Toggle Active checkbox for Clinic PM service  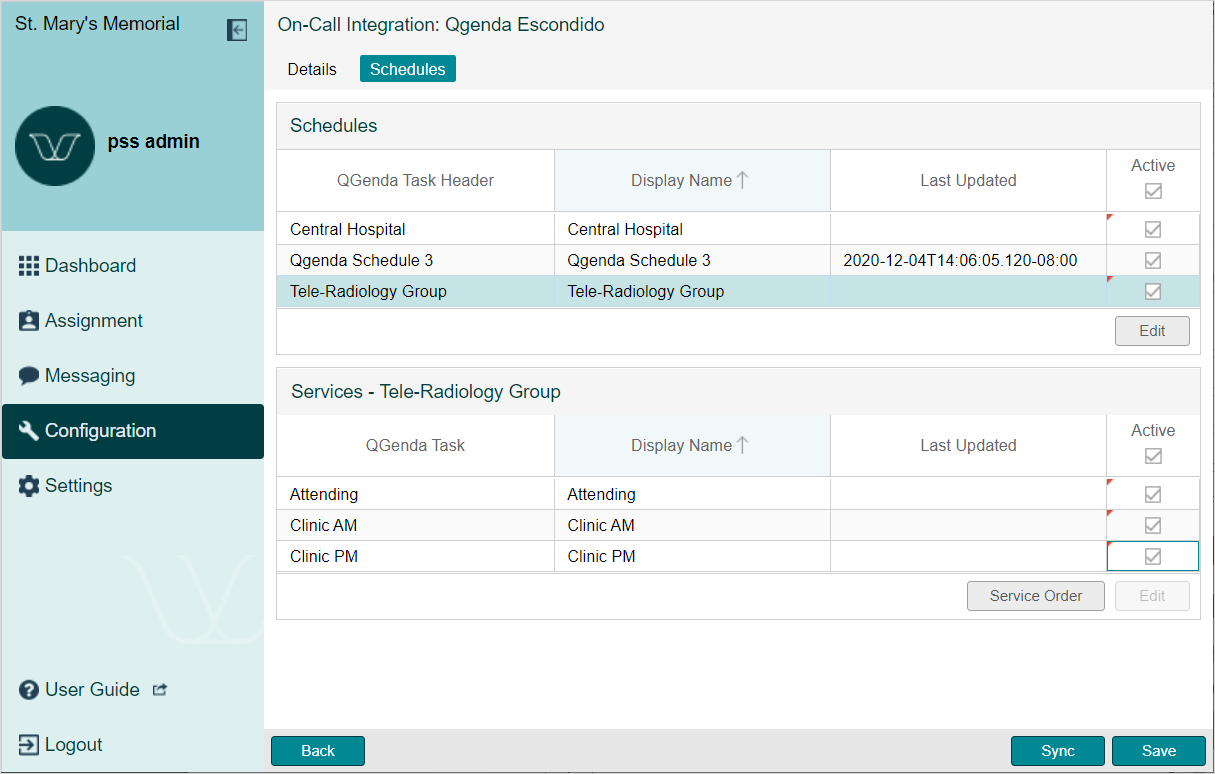point(1153,556)
